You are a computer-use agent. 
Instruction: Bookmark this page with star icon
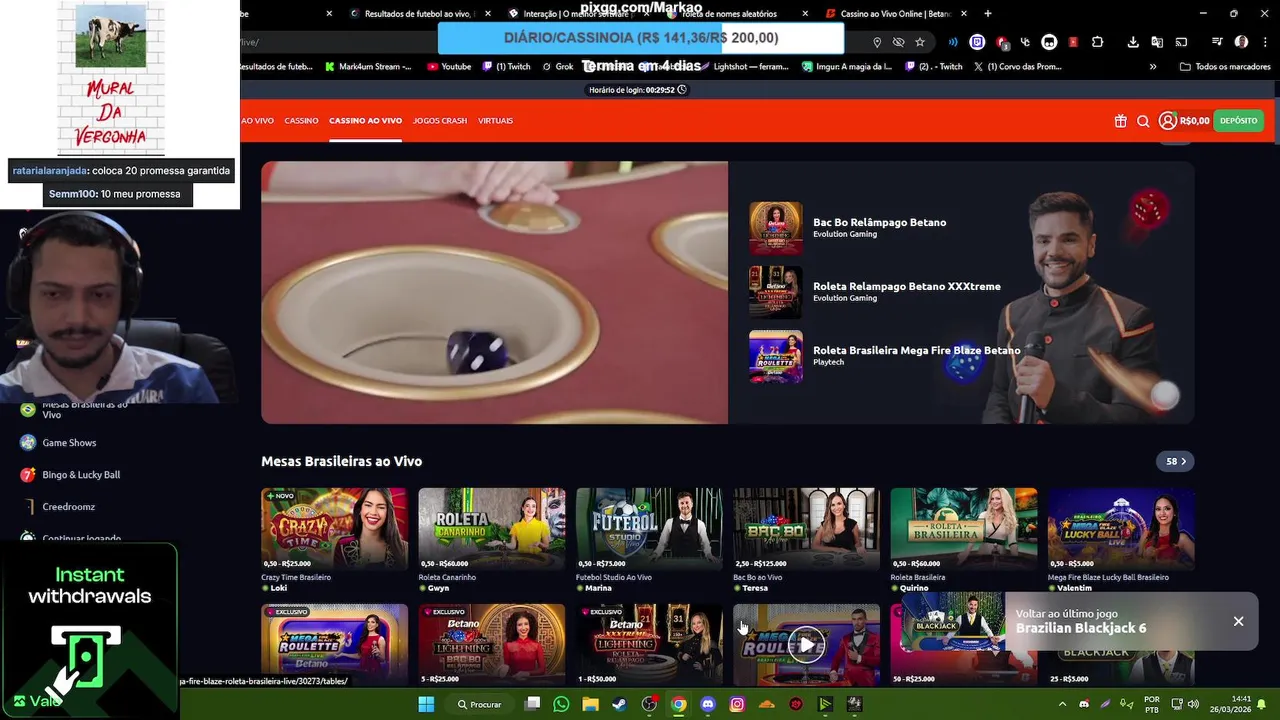pyautogui.click(x=920, y=42)
